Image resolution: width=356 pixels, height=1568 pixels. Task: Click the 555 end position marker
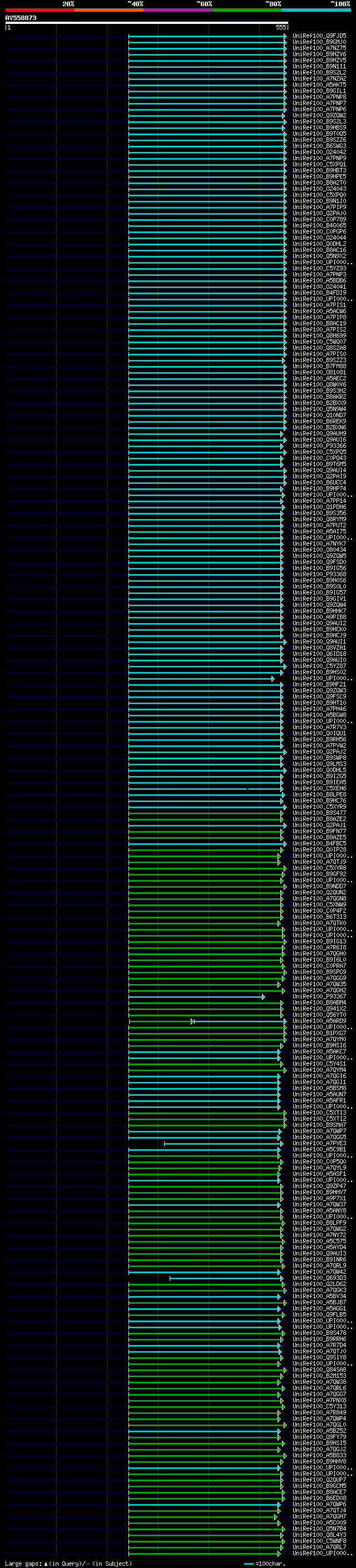[x=281, y=27]
